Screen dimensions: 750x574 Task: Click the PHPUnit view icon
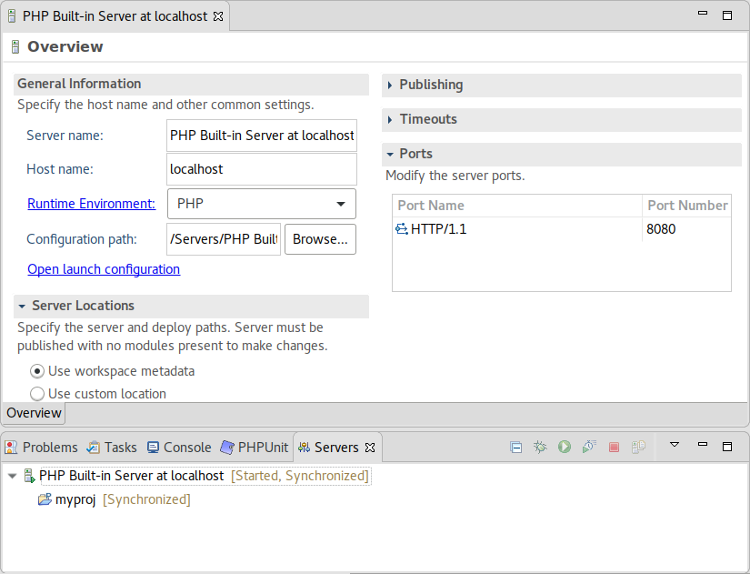[x=227, y=447]
